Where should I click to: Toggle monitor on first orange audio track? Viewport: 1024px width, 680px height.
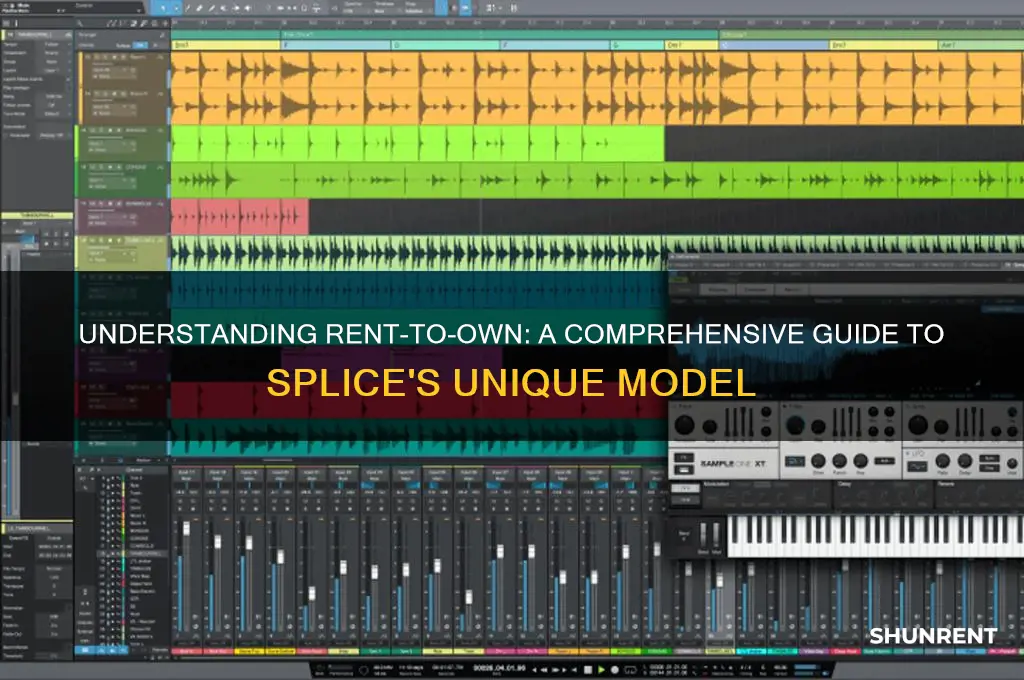coord(121,58)
